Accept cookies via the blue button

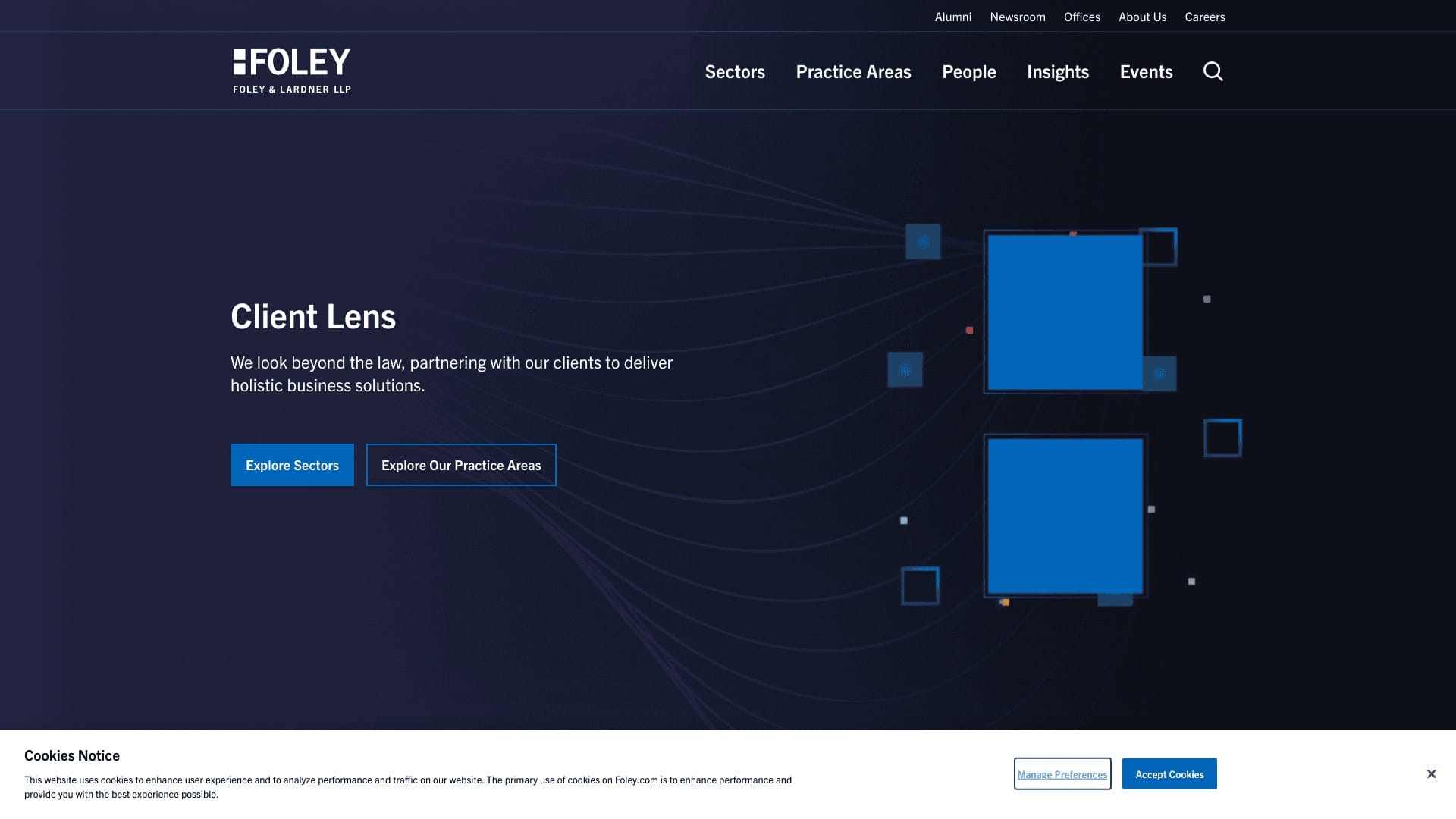[1169, 773]
